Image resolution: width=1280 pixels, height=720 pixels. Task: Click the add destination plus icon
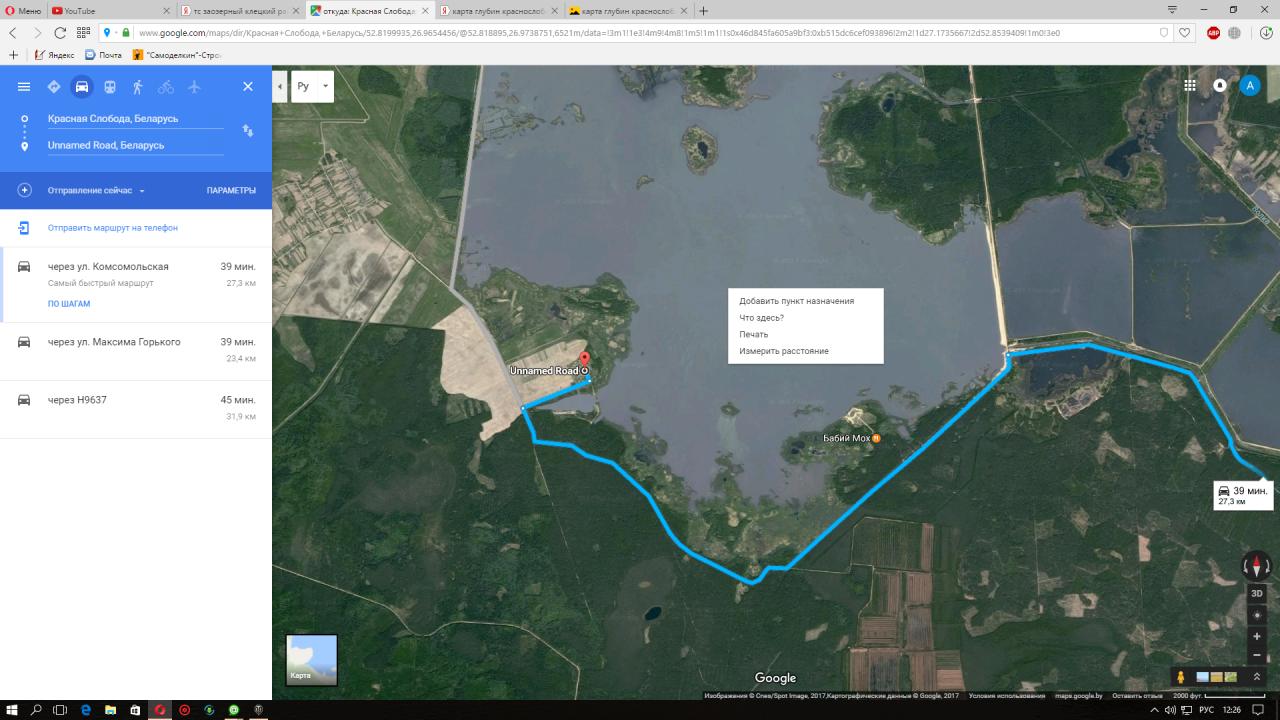[x=25, y=190]
